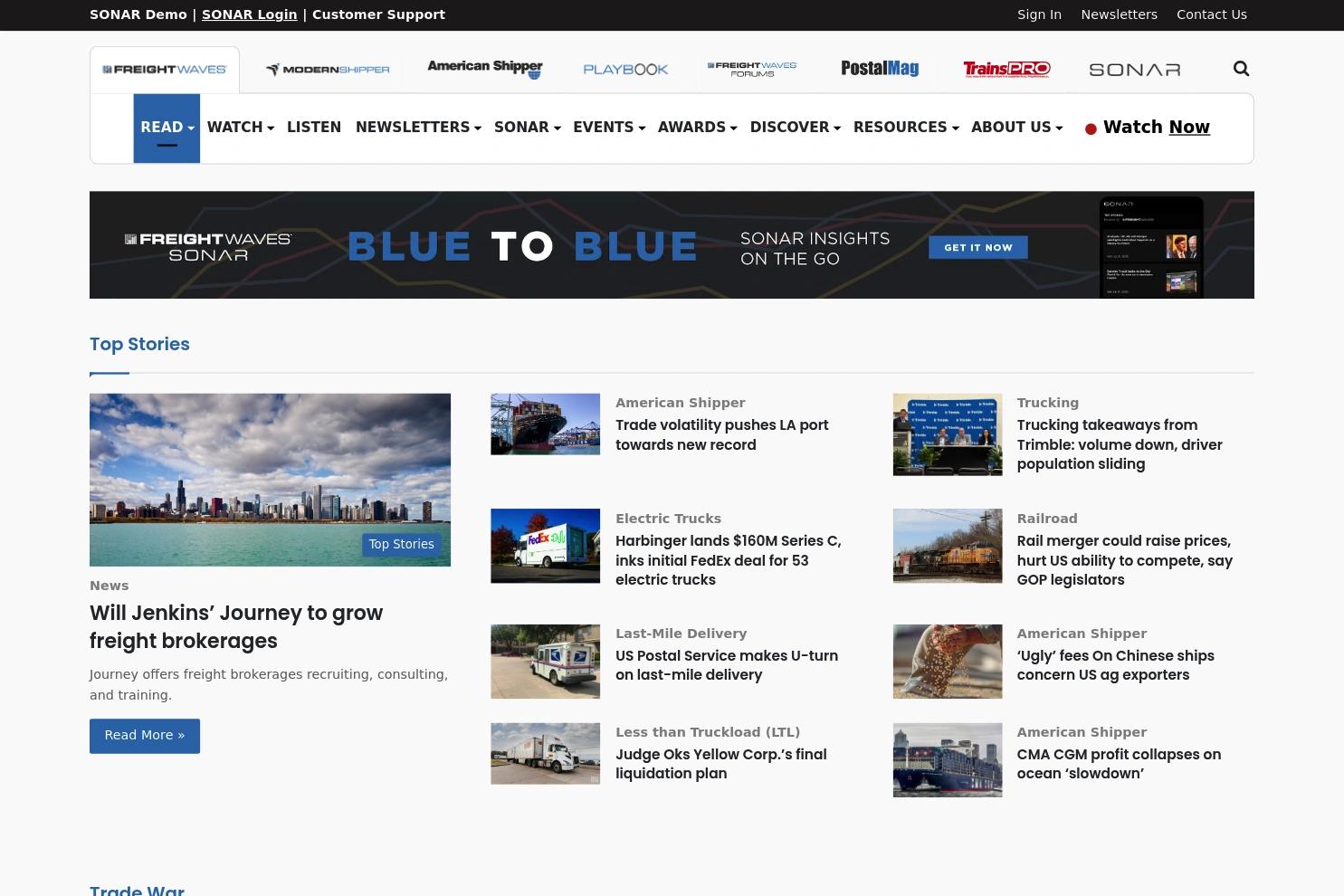This screenshot has width=1344, height=896.
Task: Click the Last-Mile Delivery category label
Action: click(682, 634)
